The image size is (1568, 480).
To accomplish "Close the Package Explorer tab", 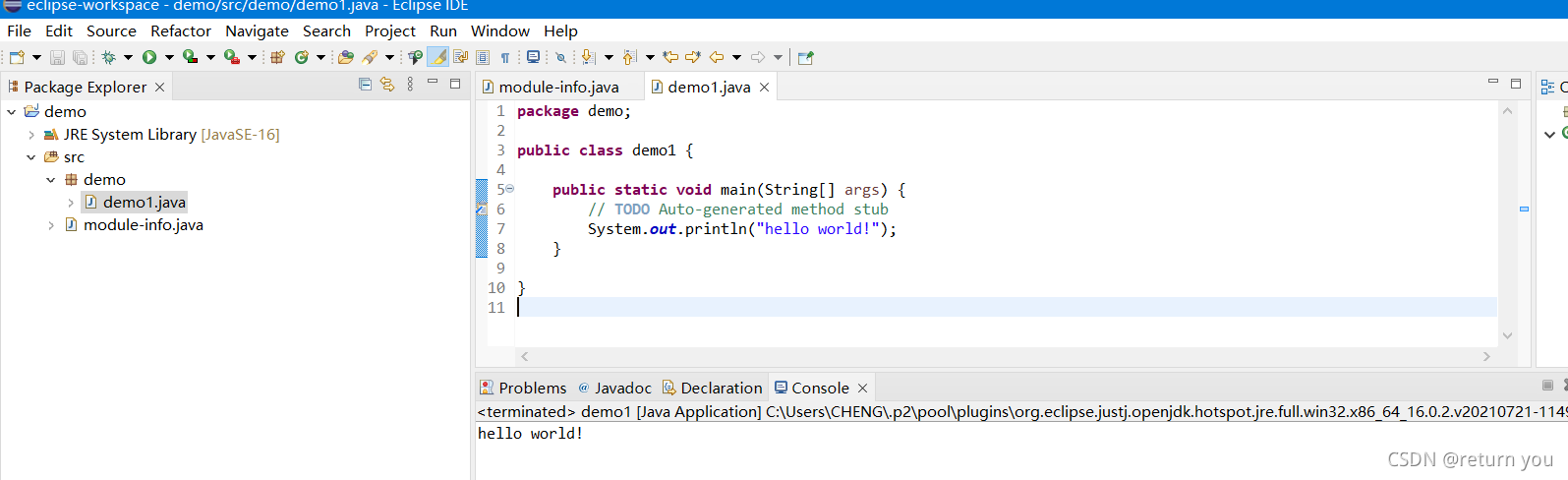I will pyautogui.click(x=160, y=88).
